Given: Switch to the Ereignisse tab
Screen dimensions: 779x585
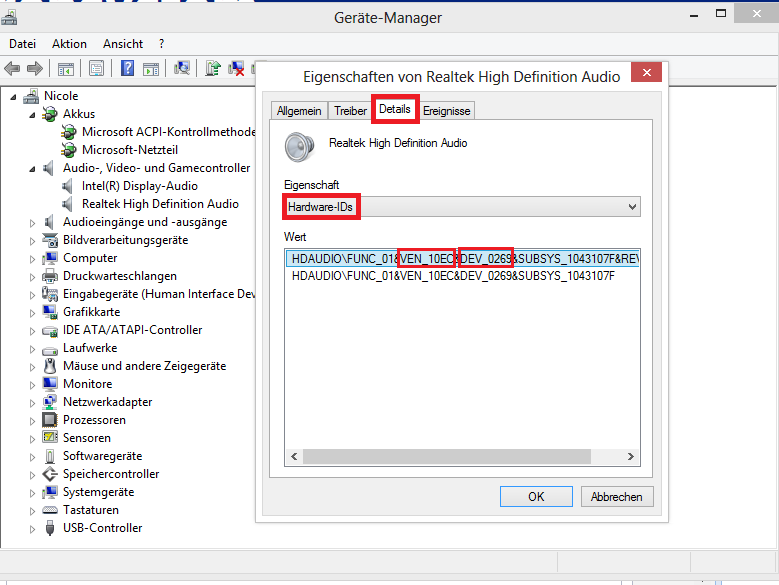Looking at the screenshot, I should coord(447,111).
